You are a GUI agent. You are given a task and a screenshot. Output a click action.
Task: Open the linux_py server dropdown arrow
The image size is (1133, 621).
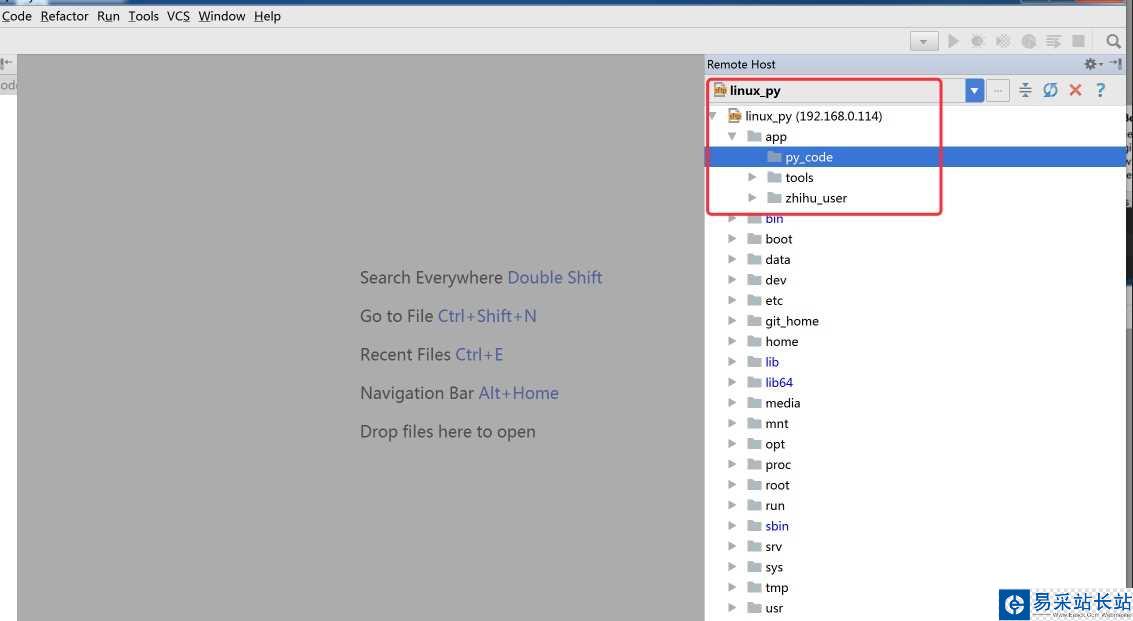(974, 90)
